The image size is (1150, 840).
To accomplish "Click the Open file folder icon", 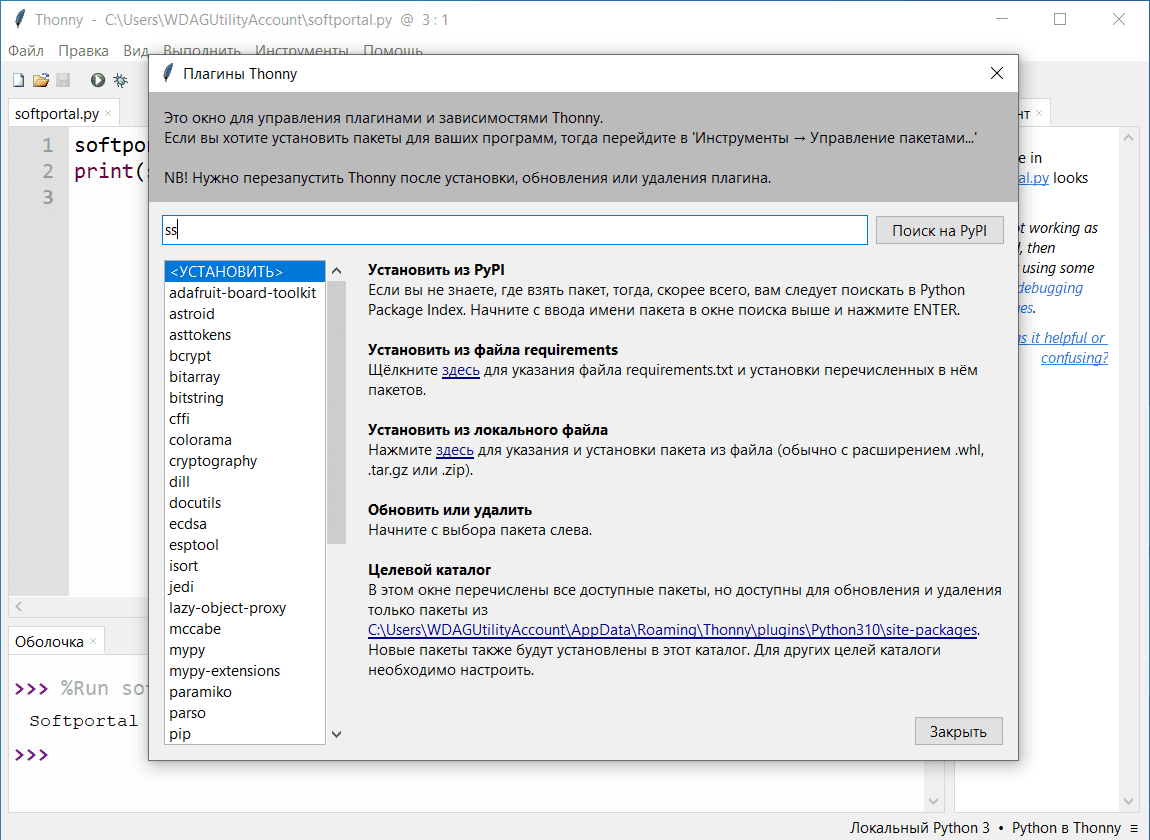I will 40,80.
